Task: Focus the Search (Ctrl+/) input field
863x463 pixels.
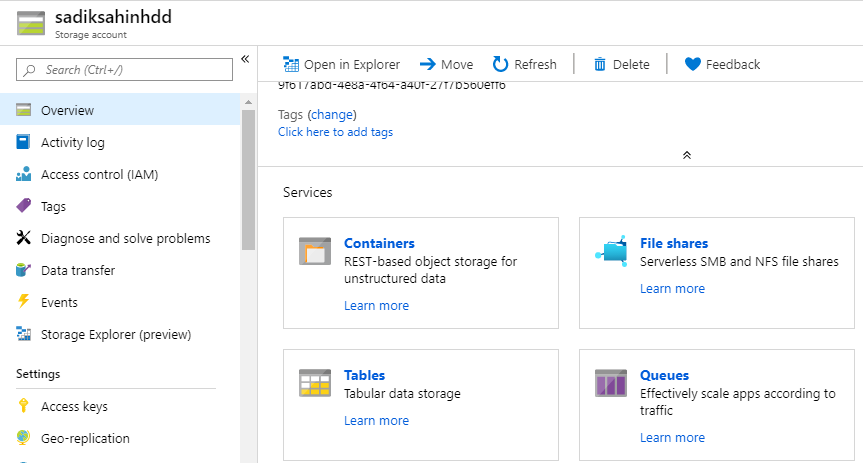Action: coord(124,69)
